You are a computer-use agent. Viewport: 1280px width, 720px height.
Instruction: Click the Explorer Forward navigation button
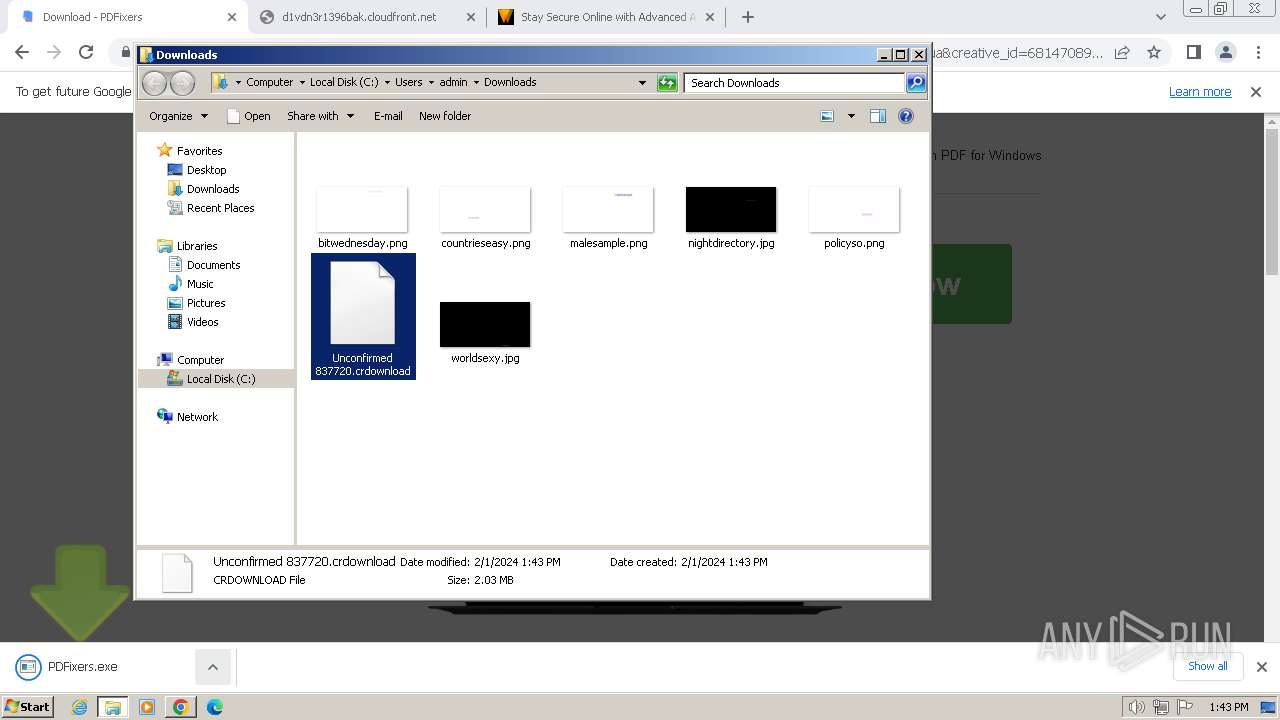pos(182,83)
